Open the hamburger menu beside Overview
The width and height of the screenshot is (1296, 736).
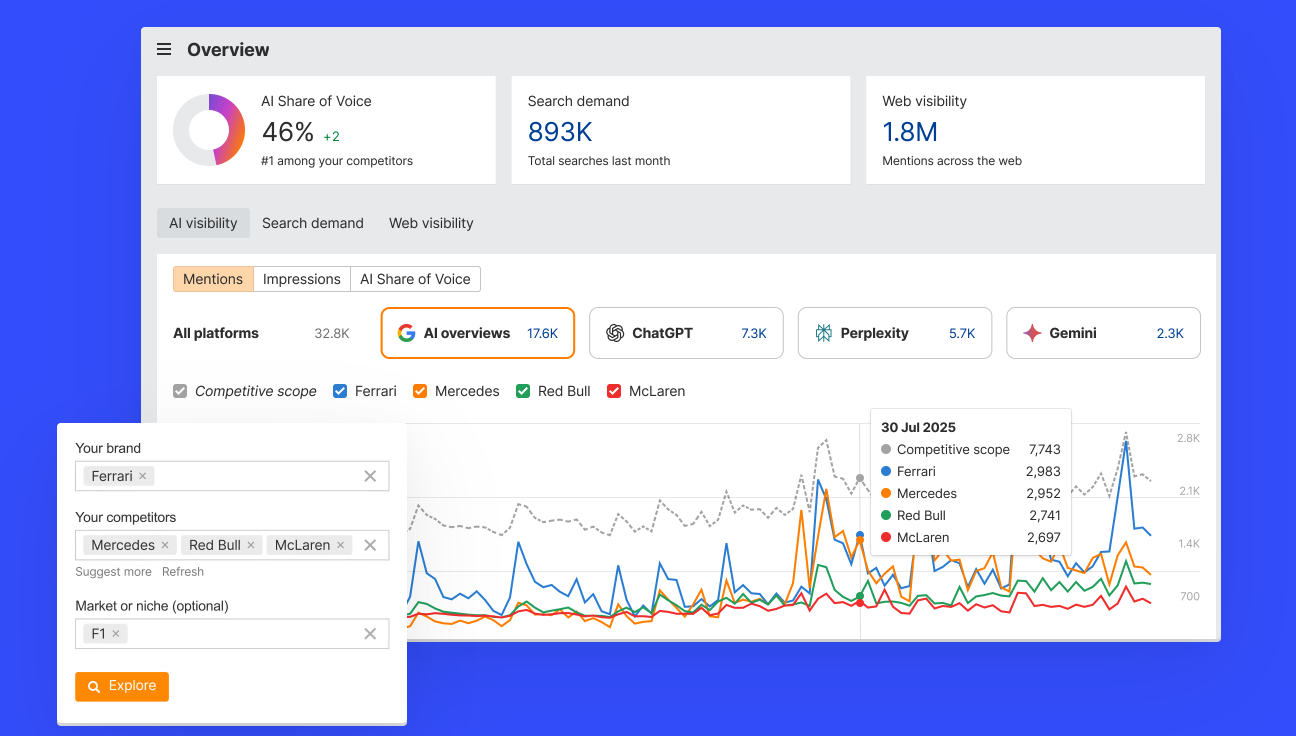pos(164,49)
